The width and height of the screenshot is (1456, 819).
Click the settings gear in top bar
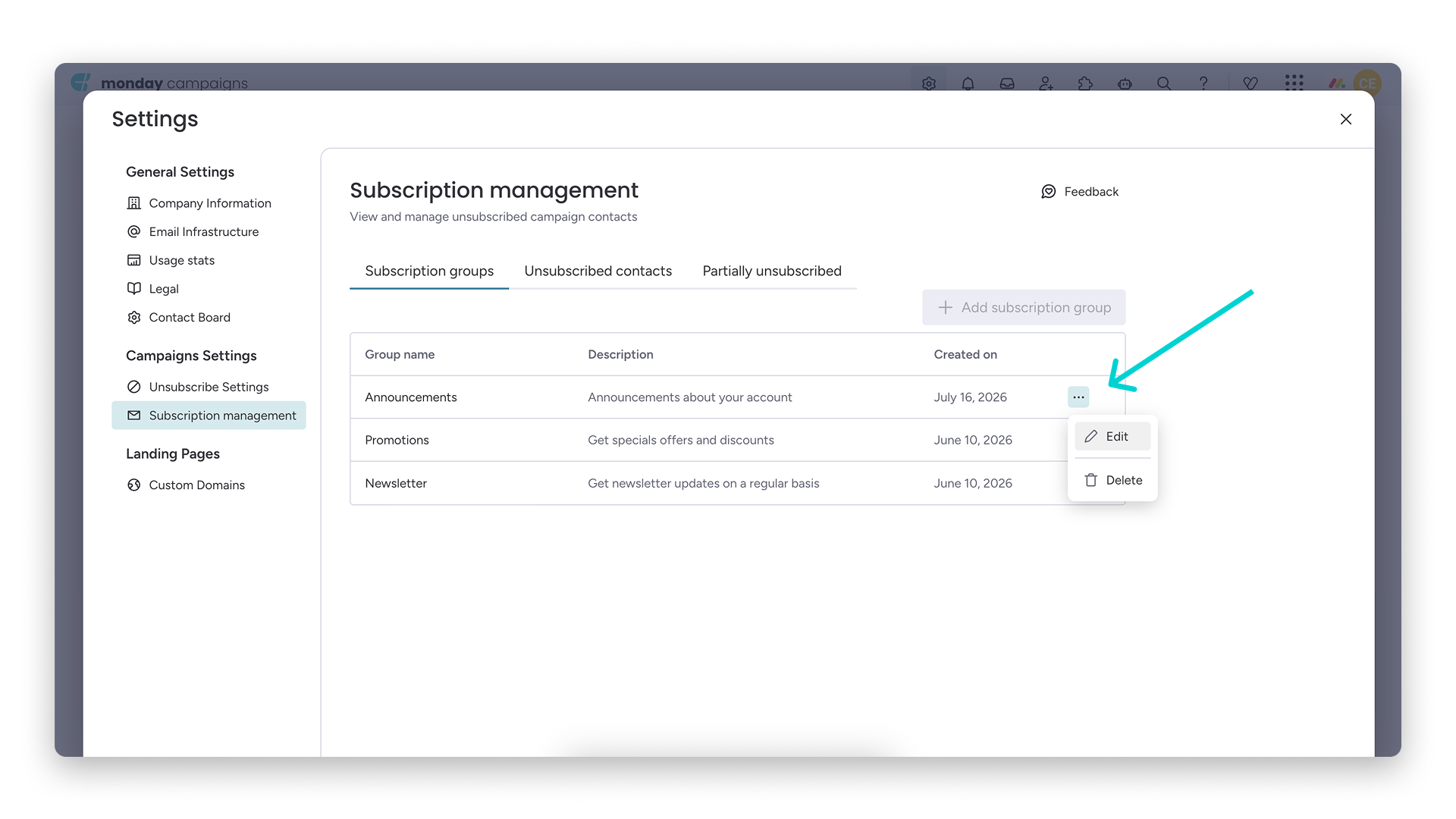pyautogui.click(x=929, y=83)
